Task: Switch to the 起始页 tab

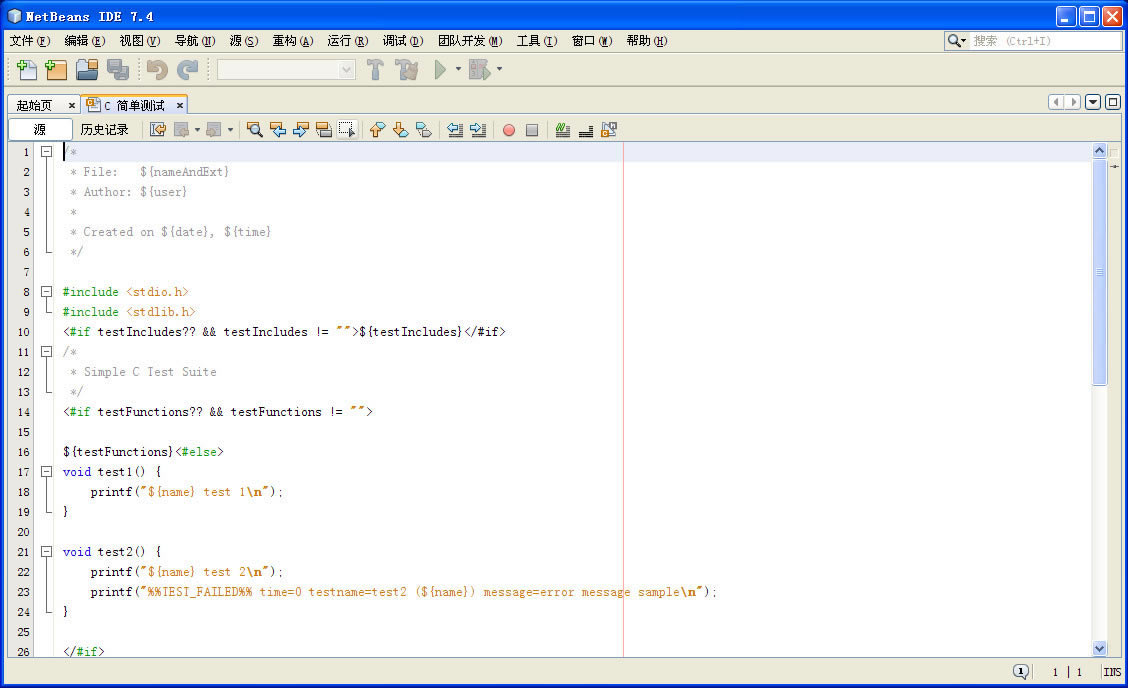Action: click(35, 104)
